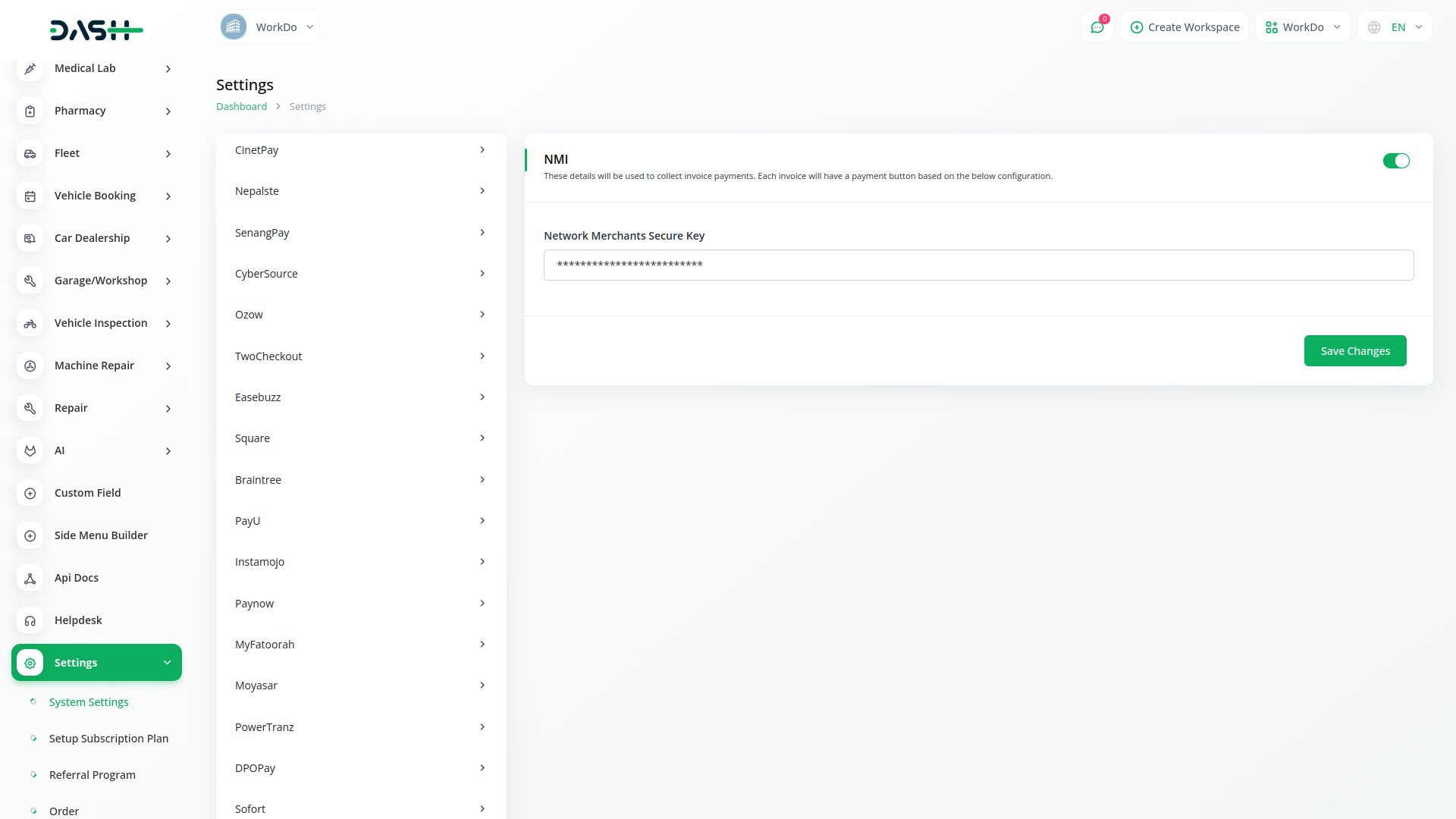This screenshot has width=1456, height=819.
Task: Open the WorkDo workspace dropdown at top left
Action: tap(268, 27)
